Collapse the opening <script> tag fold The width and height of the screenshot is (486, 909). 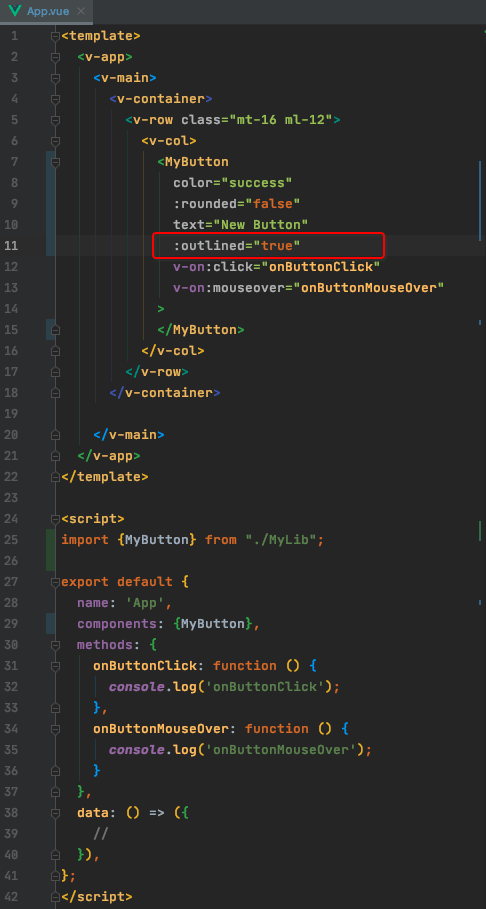coord(55,518)
